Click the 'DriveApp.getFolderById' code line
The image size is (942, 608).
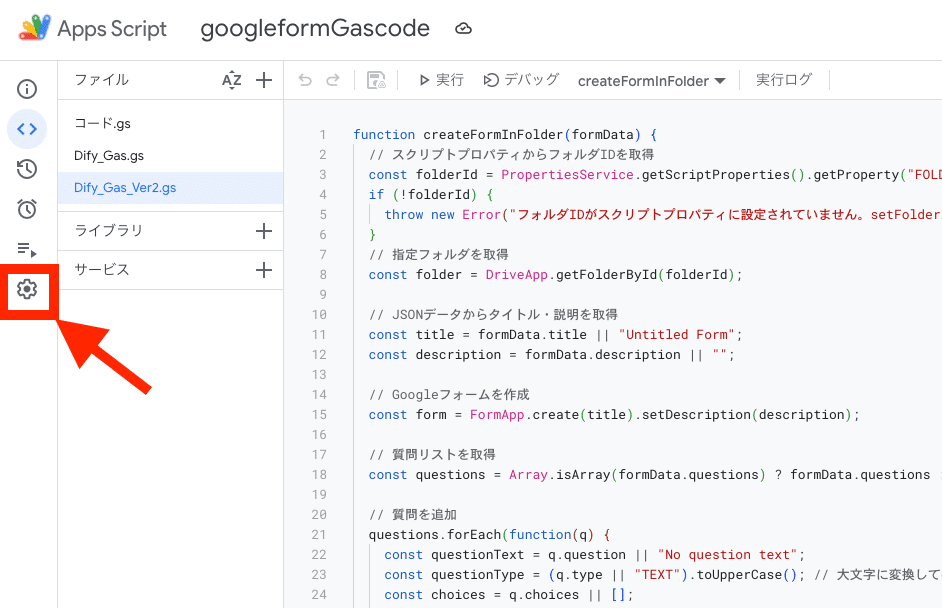point(556,275)
